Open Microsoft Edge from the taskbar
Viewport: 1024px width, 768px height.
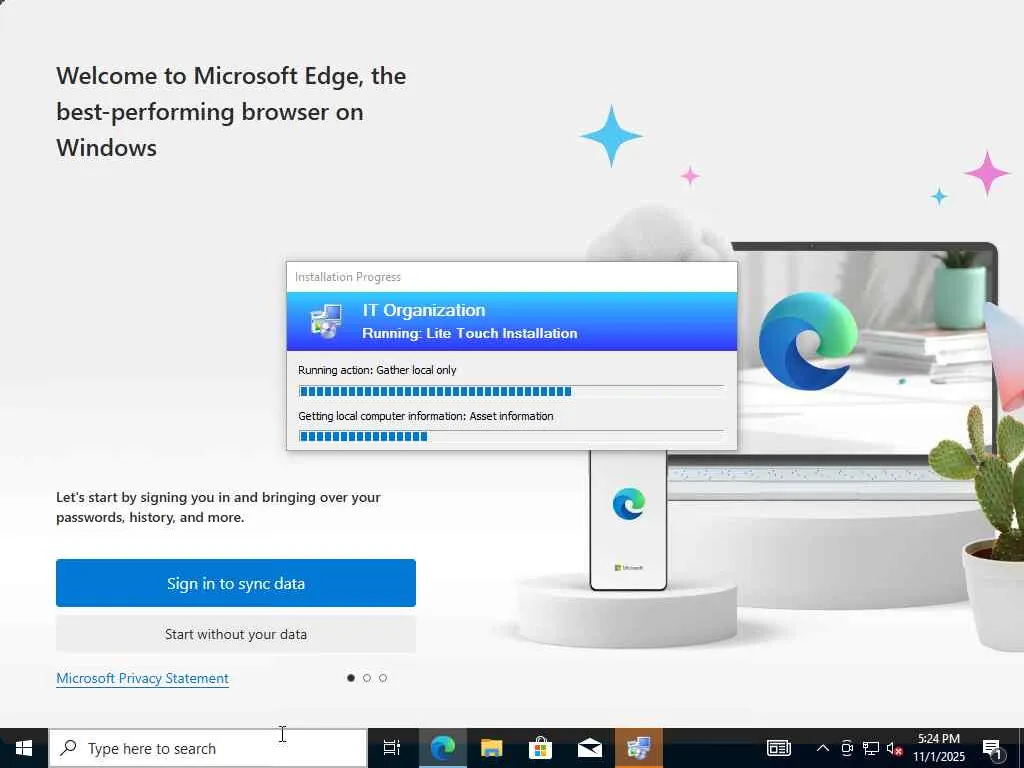tap(442, 748)
